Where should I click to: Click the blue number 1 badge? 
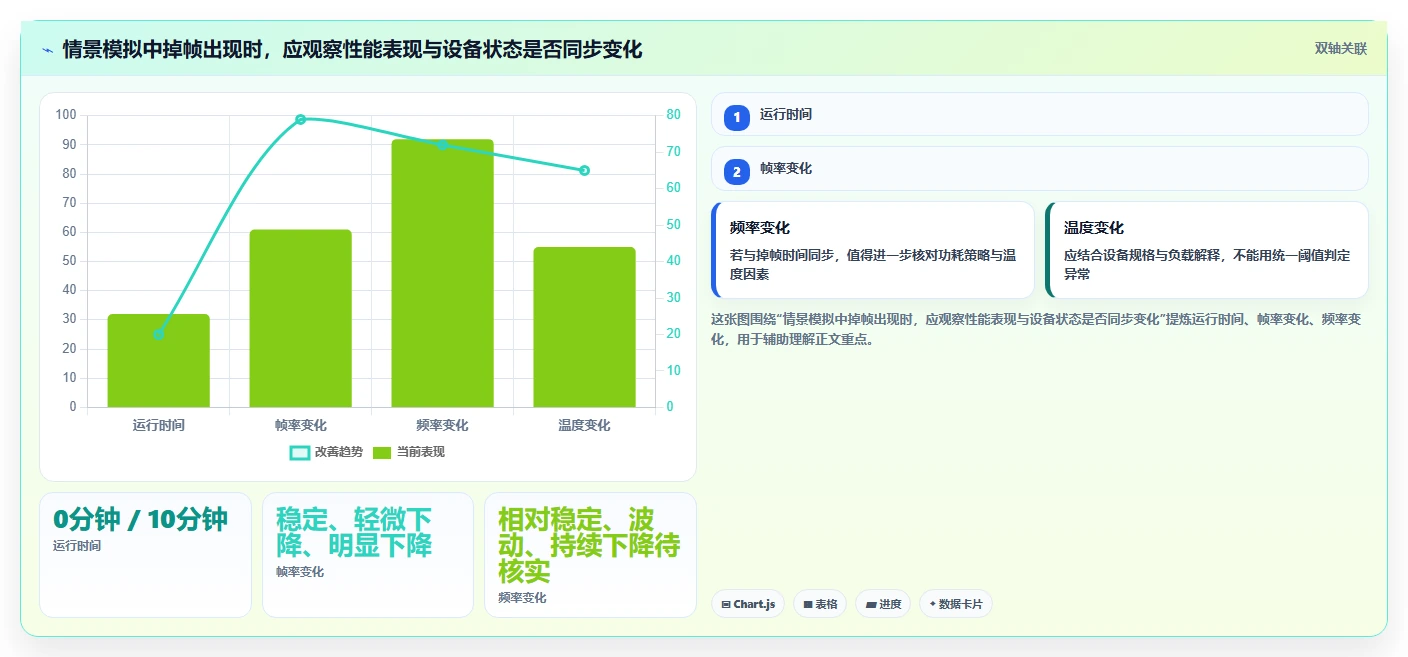(737, 118)
